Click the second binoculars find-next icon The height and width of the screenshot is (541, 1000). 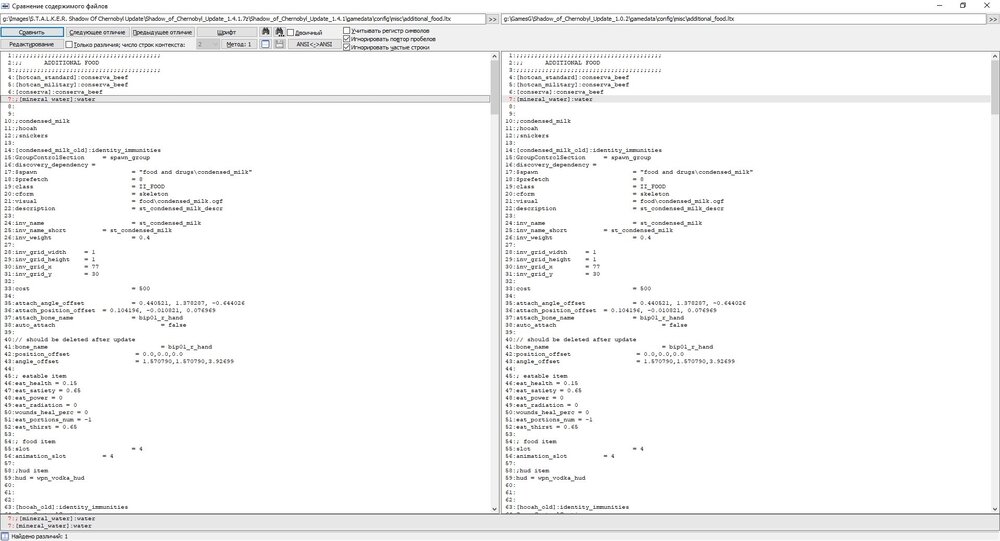click(279, 32)
